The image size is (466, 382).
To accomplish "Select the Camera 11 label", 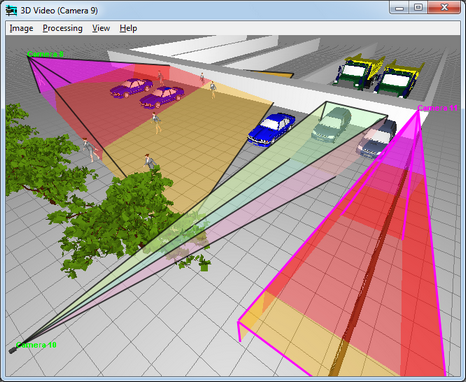I will pos(437,108).
